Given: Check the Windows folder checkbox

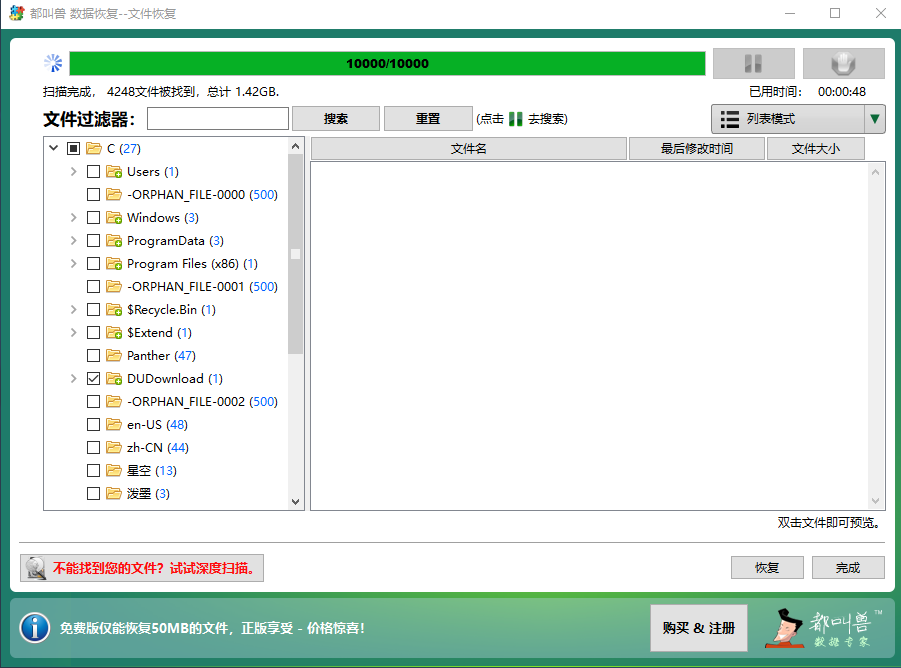Looking at the screenshot, I should (x=93, y=218).
